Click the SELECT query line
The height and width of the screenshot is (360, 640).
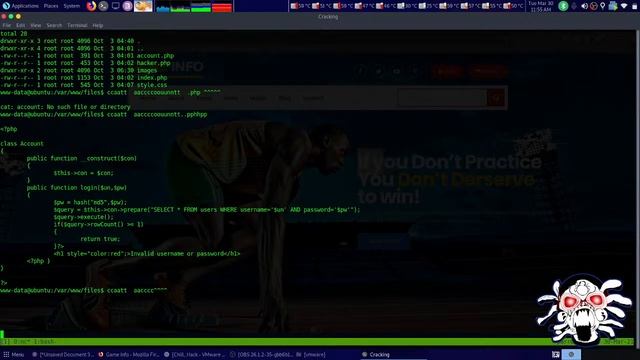[x=207, y=210]
